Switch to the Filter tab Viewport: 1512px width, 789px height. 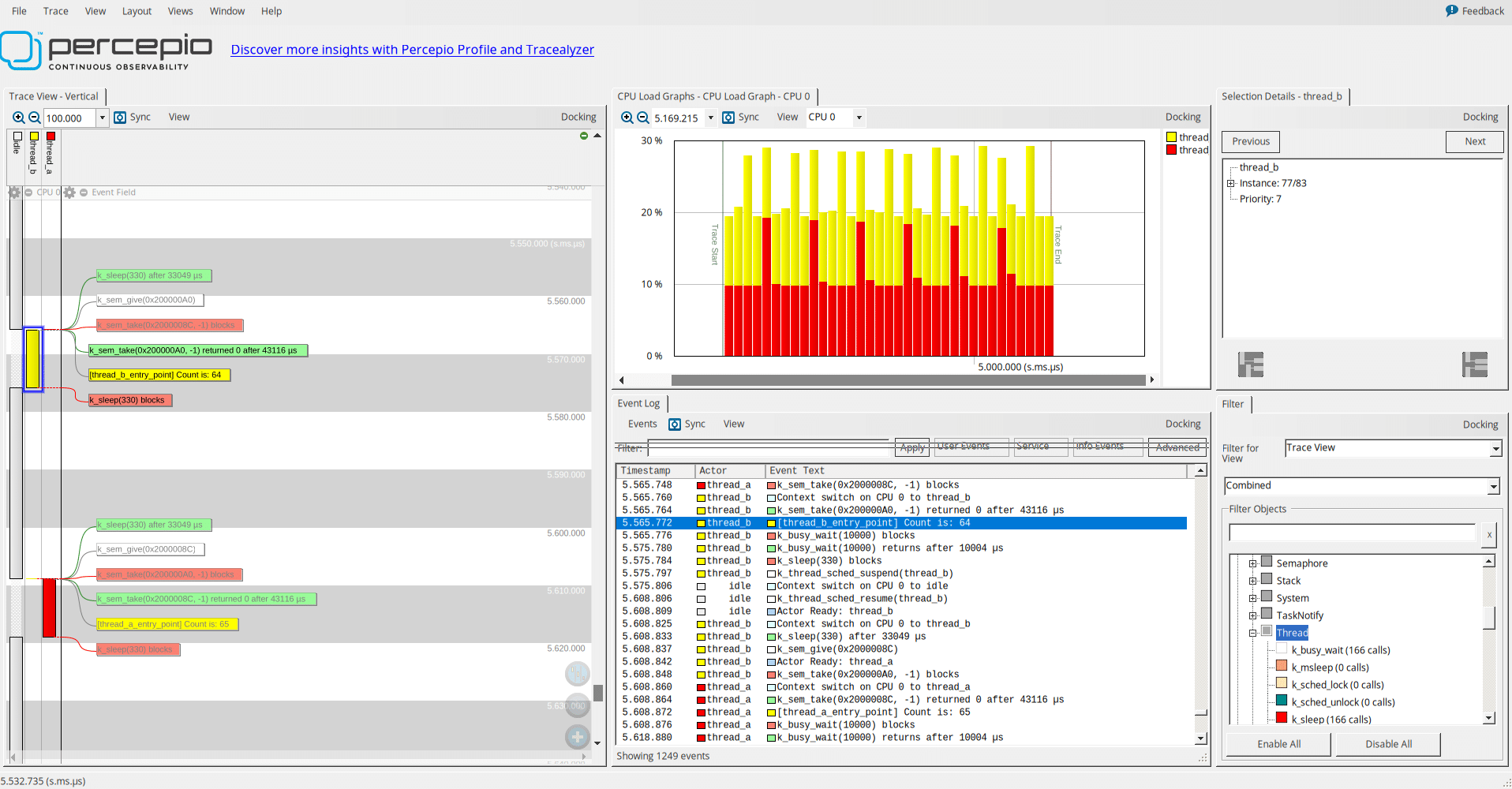[x=1233, y=404]
